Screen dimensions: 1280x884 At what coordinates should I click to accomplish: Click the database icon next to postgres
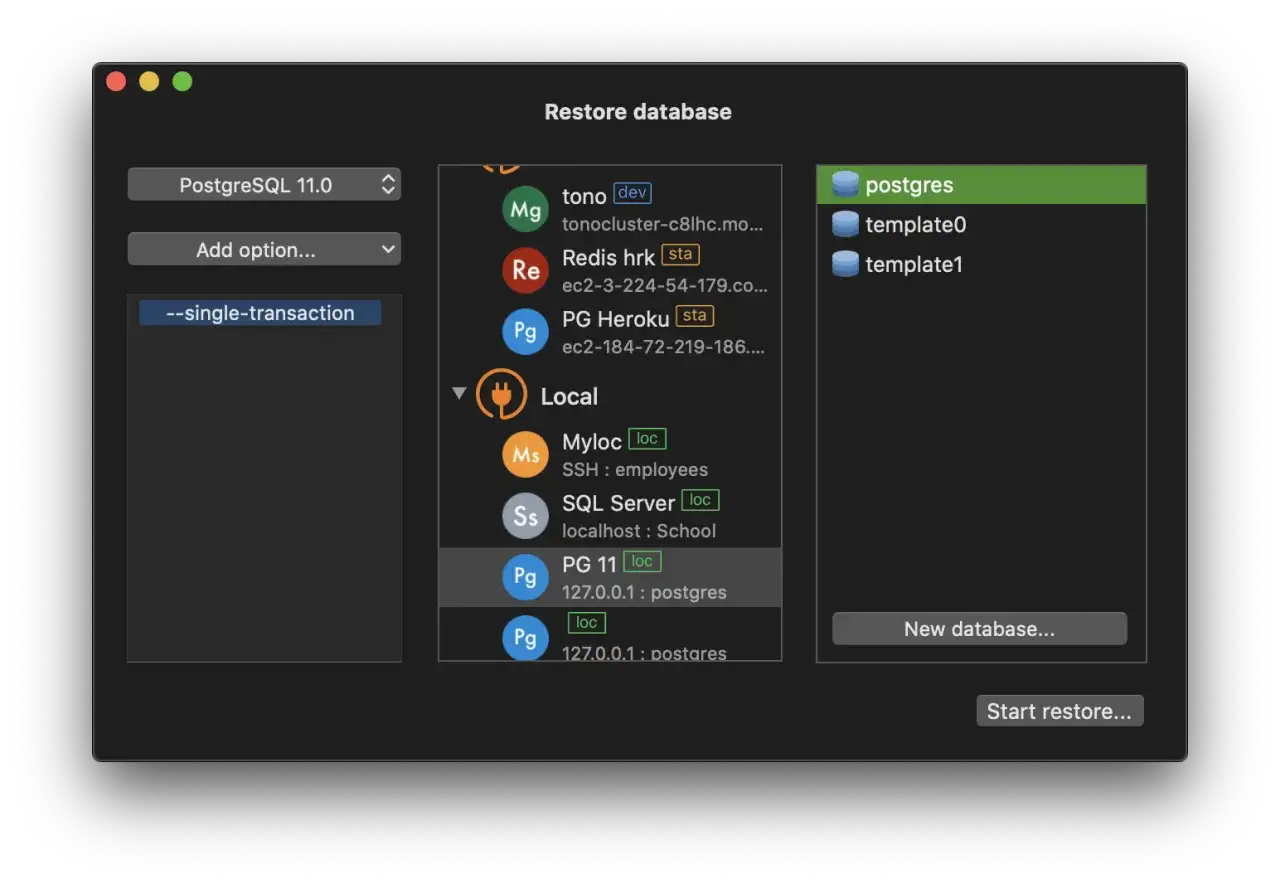pos(845,185)
